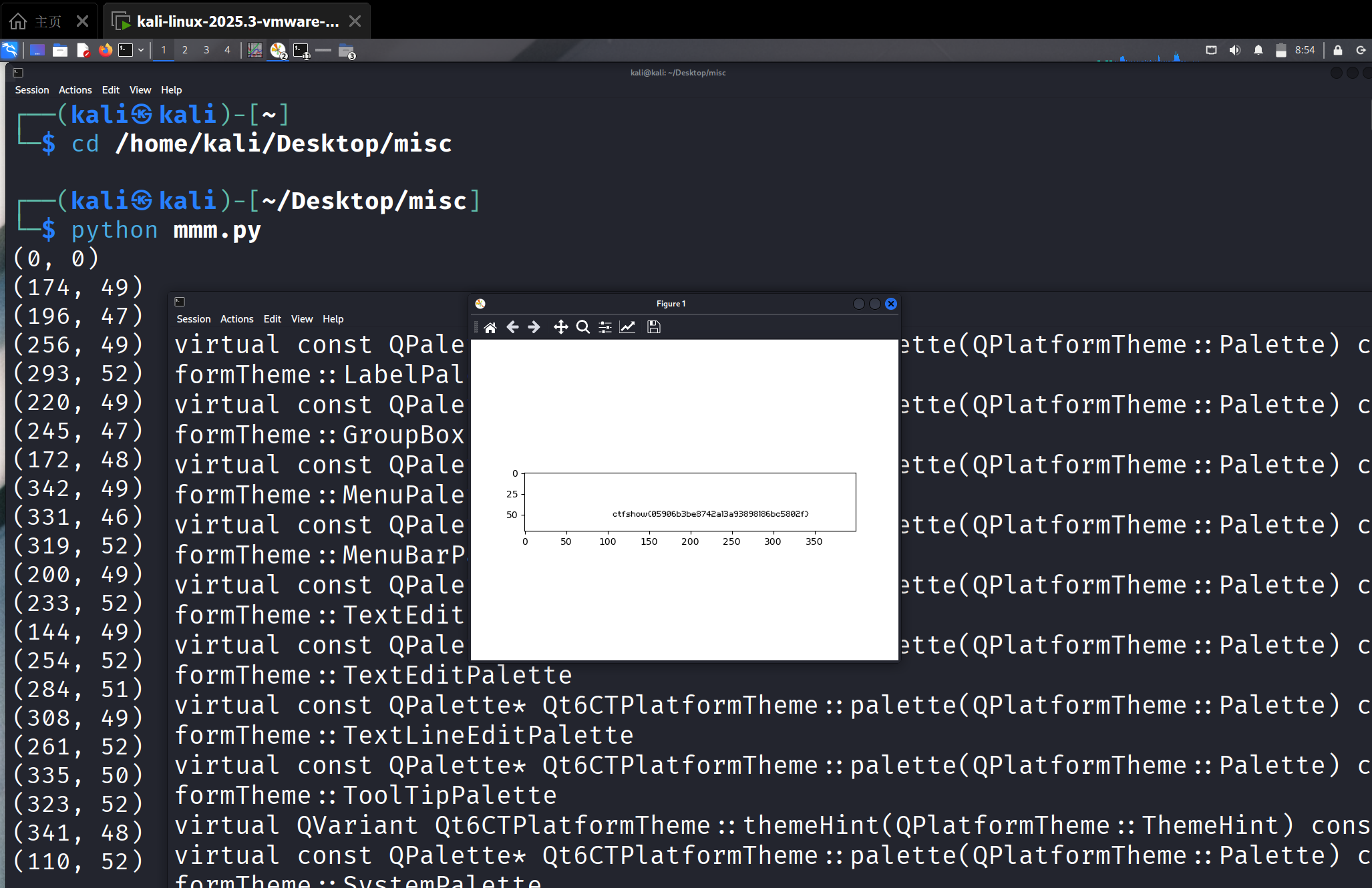Open the Edit axis and curve parameters icon
The image size is (1372, 888).
[x=627, y=327]
